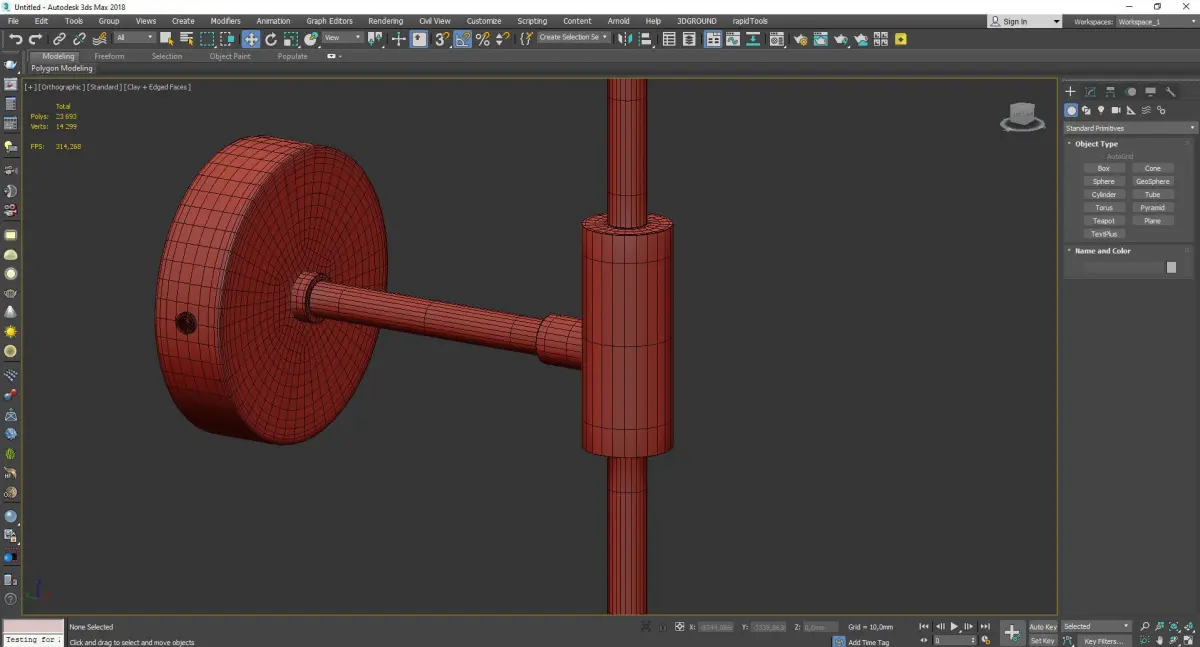Open the selection filter All dropdown
This screenshot has width=1200, height=647.
point(134,38)
